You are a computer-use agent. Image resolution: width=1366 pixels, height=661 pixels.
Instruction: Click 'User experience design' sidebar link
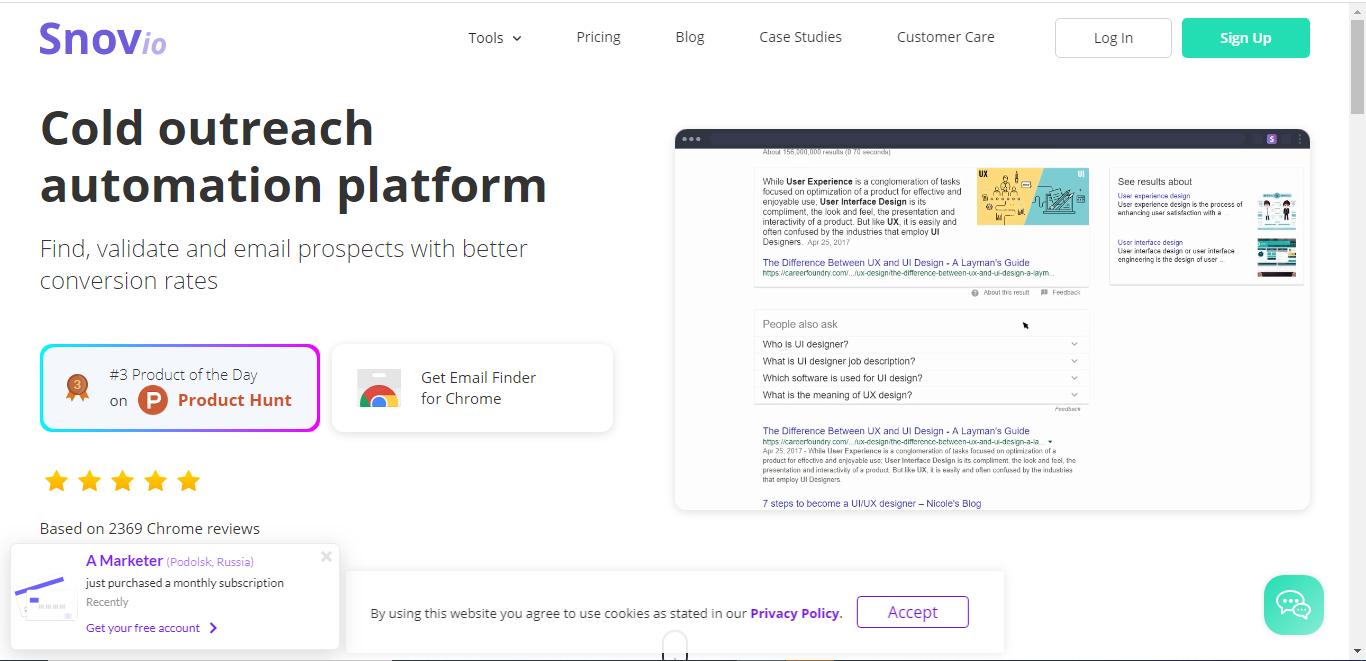1154,196
